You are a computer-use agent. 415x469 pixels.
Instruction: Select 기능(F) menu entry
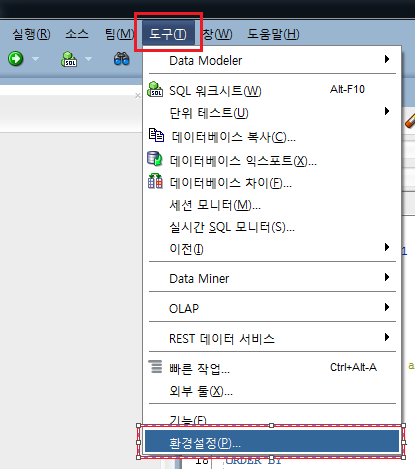click(272, 419)
